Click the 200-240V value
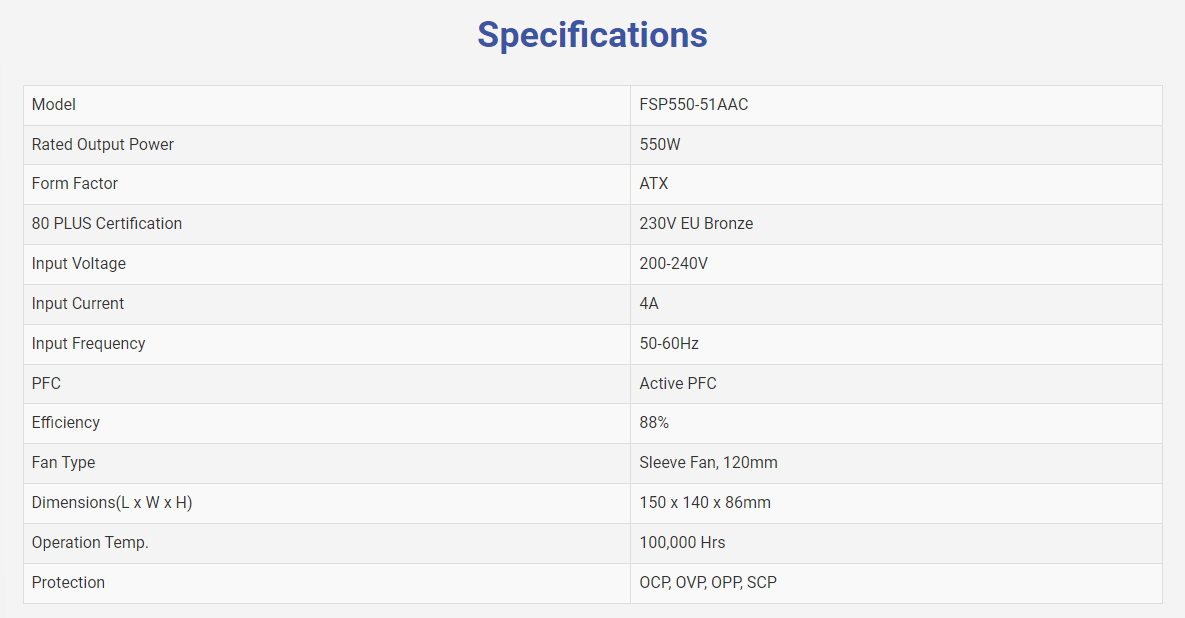1185x618 pixels. point(674,264)
